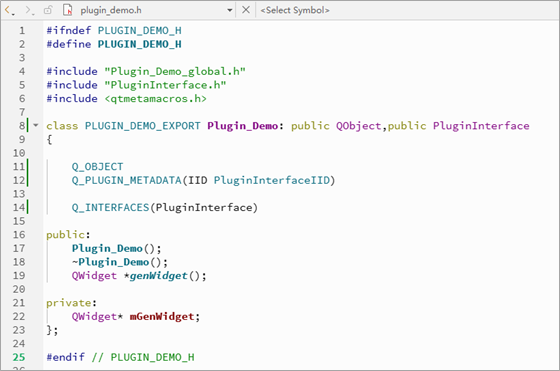Click the Q_OBJECT macro

coord(98,167)
